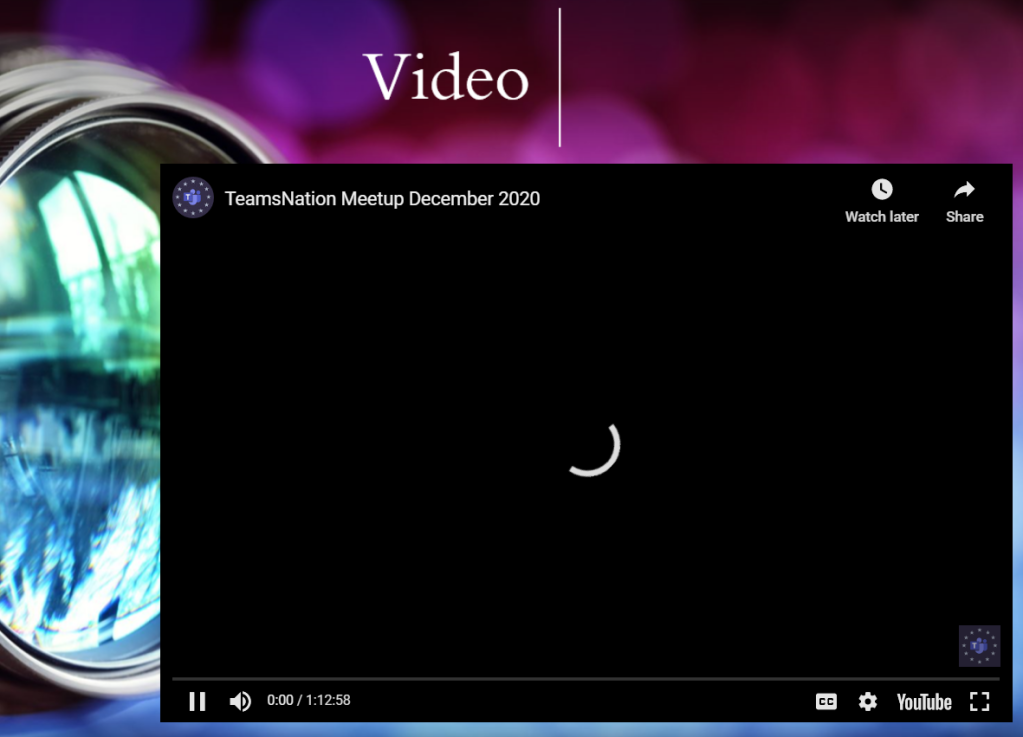
Task: Click the Share text label
Action: click(964, 217)
